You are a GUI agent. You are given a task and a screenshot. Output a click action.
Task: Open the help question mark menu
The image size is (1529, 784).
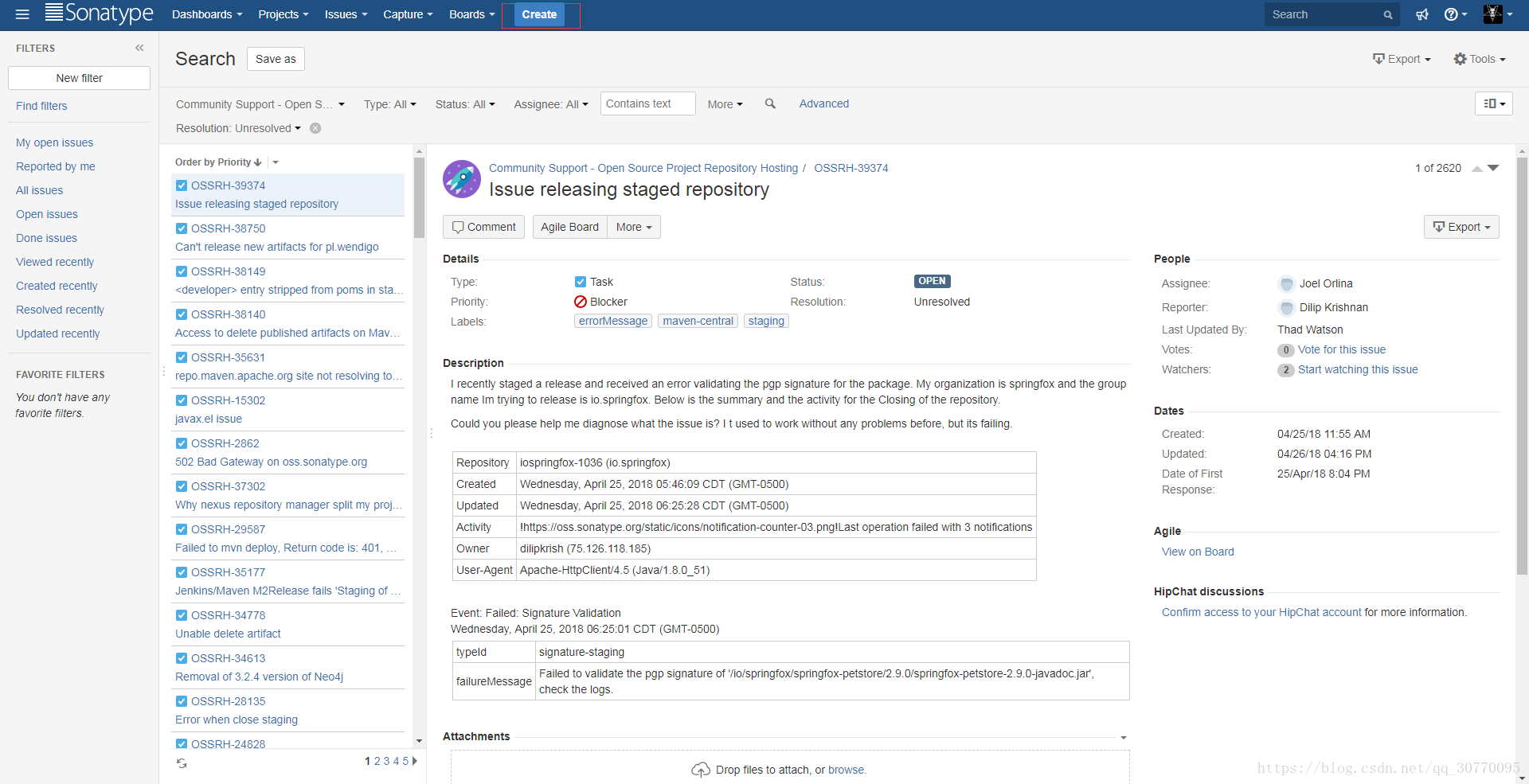pyautogui.click(x=1456, y=14)
